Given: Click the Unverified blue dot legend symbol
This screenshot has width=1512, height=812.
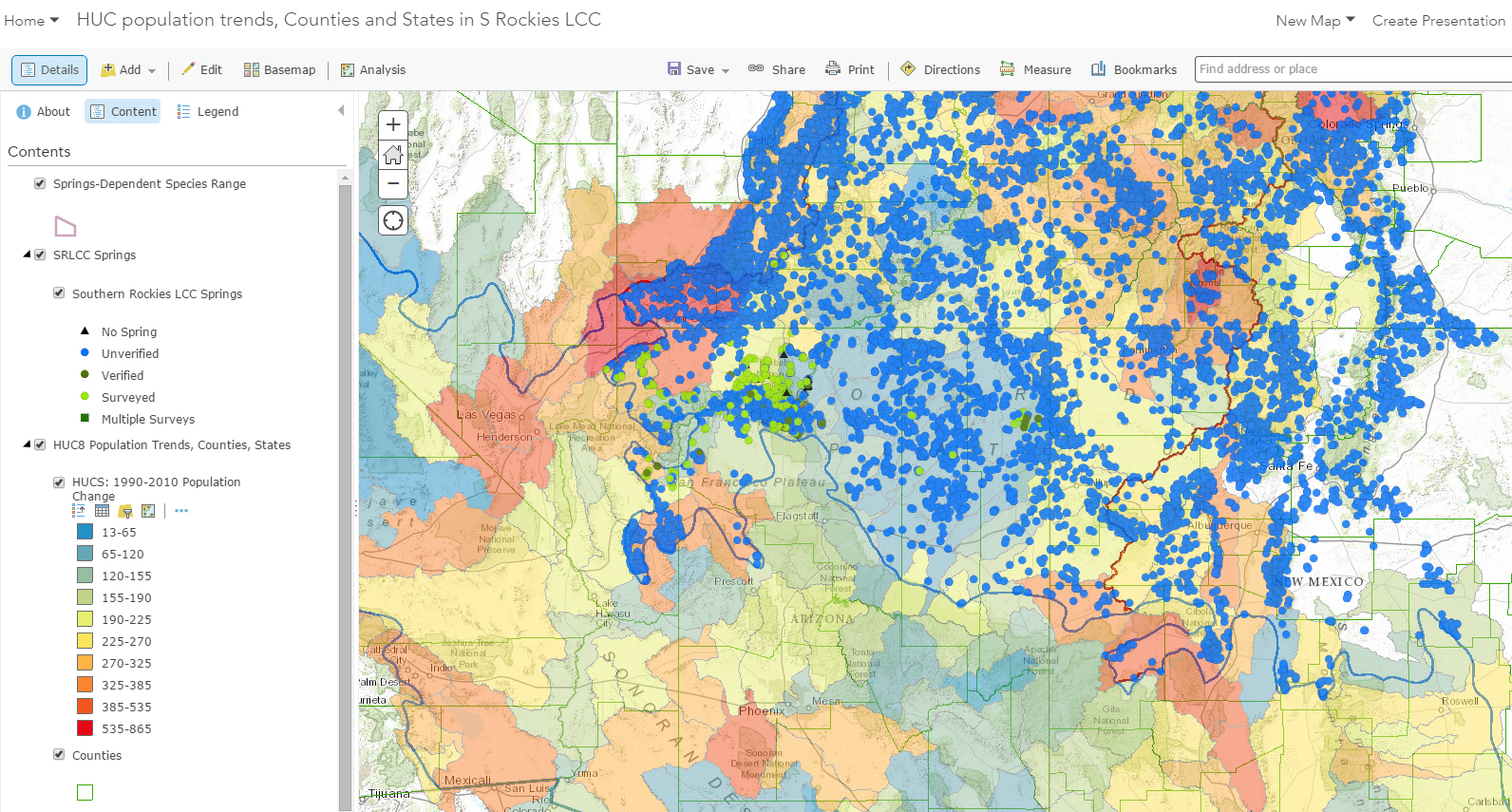Looking at the screenshot, I should pos(85,352).
